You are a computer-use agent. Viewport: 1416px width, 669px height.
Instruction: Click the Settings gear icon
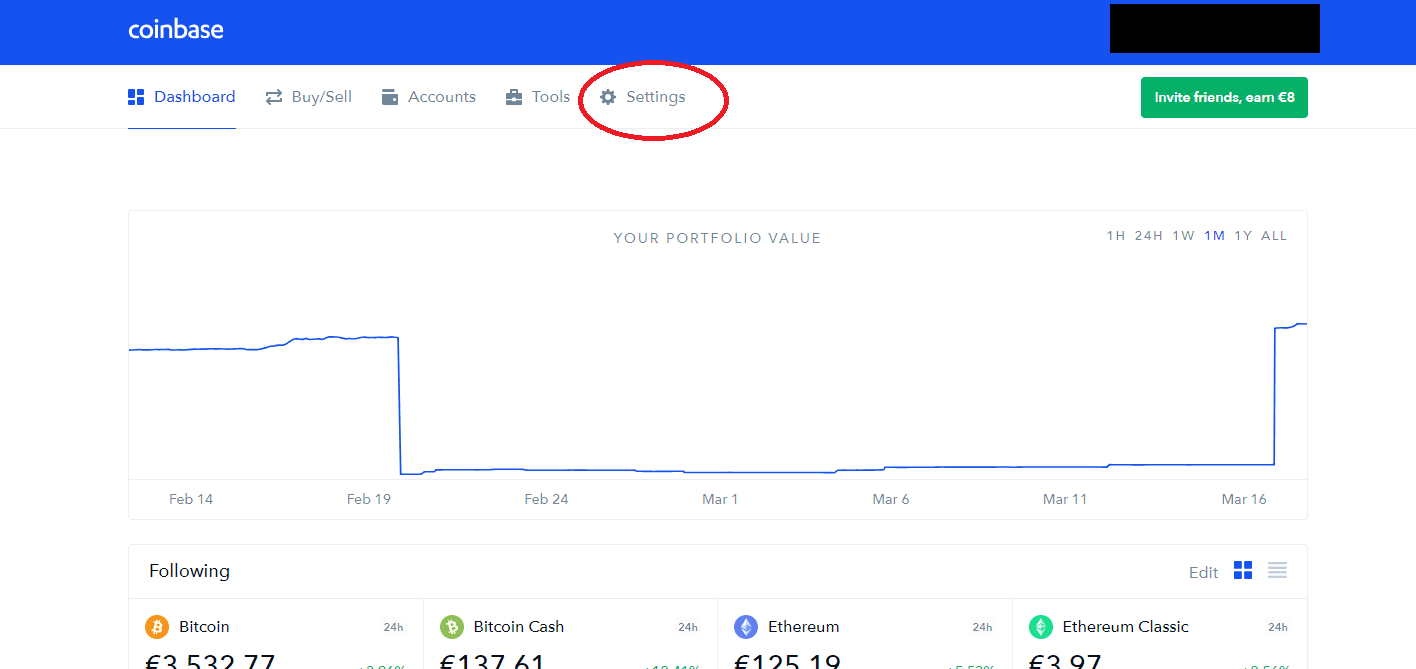pos(608,97)
